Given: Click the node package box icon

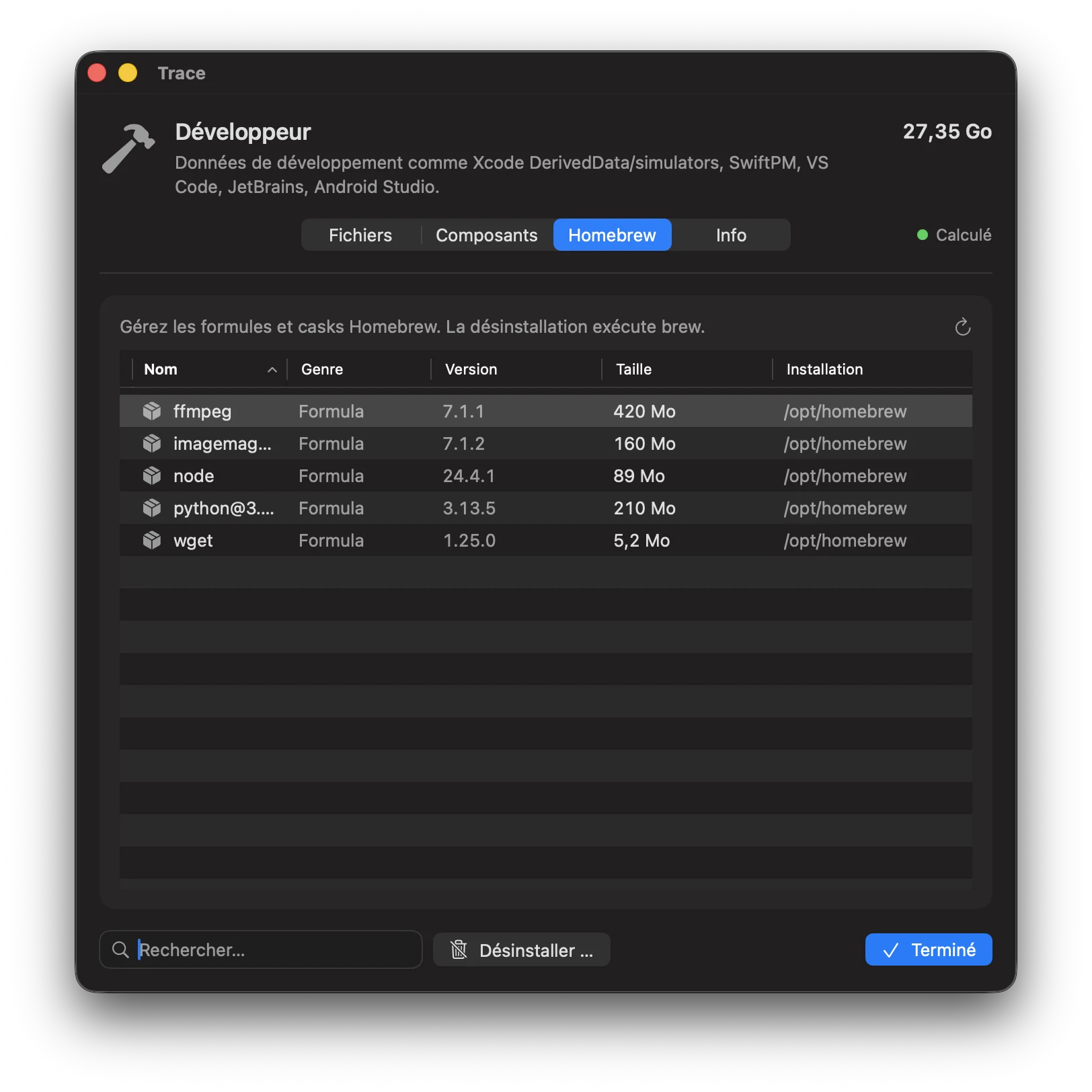Looking at the screenshot, I should coord(152,475).
